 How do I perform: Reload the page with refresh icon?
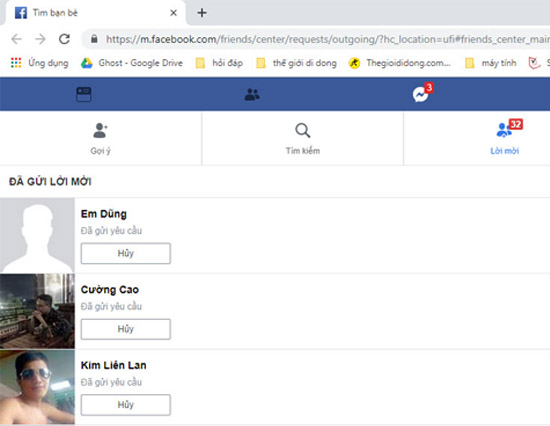point(64,39)
